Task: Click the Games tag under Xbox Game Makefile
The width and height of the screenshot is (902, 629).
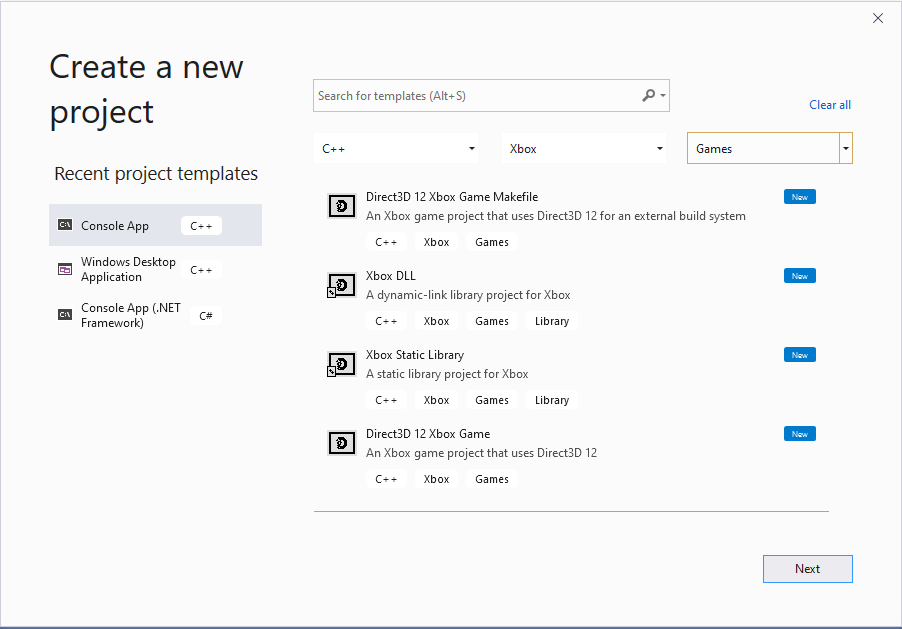Action: click(x=492, y=242)
